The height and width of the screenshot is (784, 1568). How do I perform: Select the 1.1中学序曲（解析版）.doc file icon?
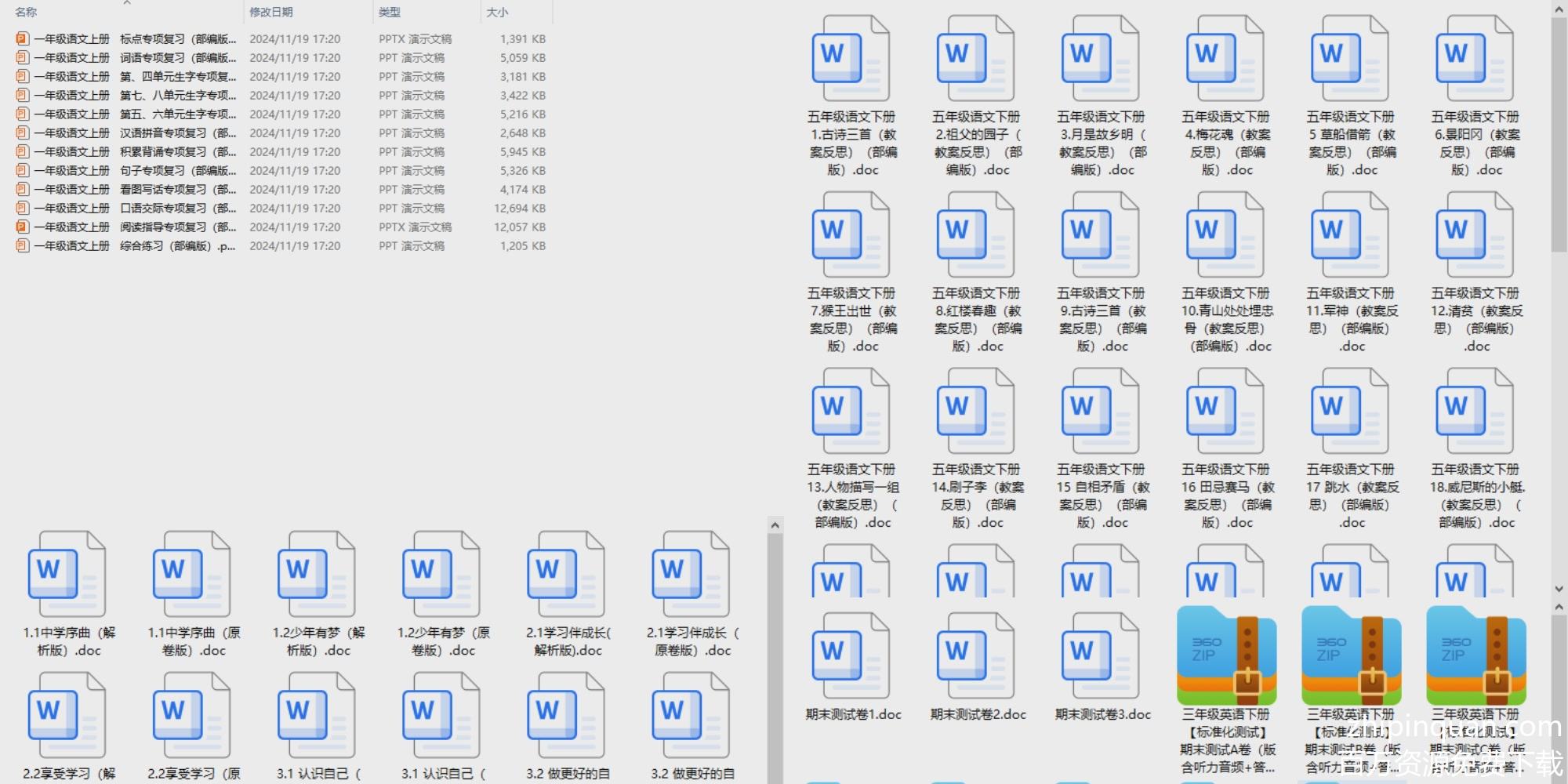click(x=67, y=575)
